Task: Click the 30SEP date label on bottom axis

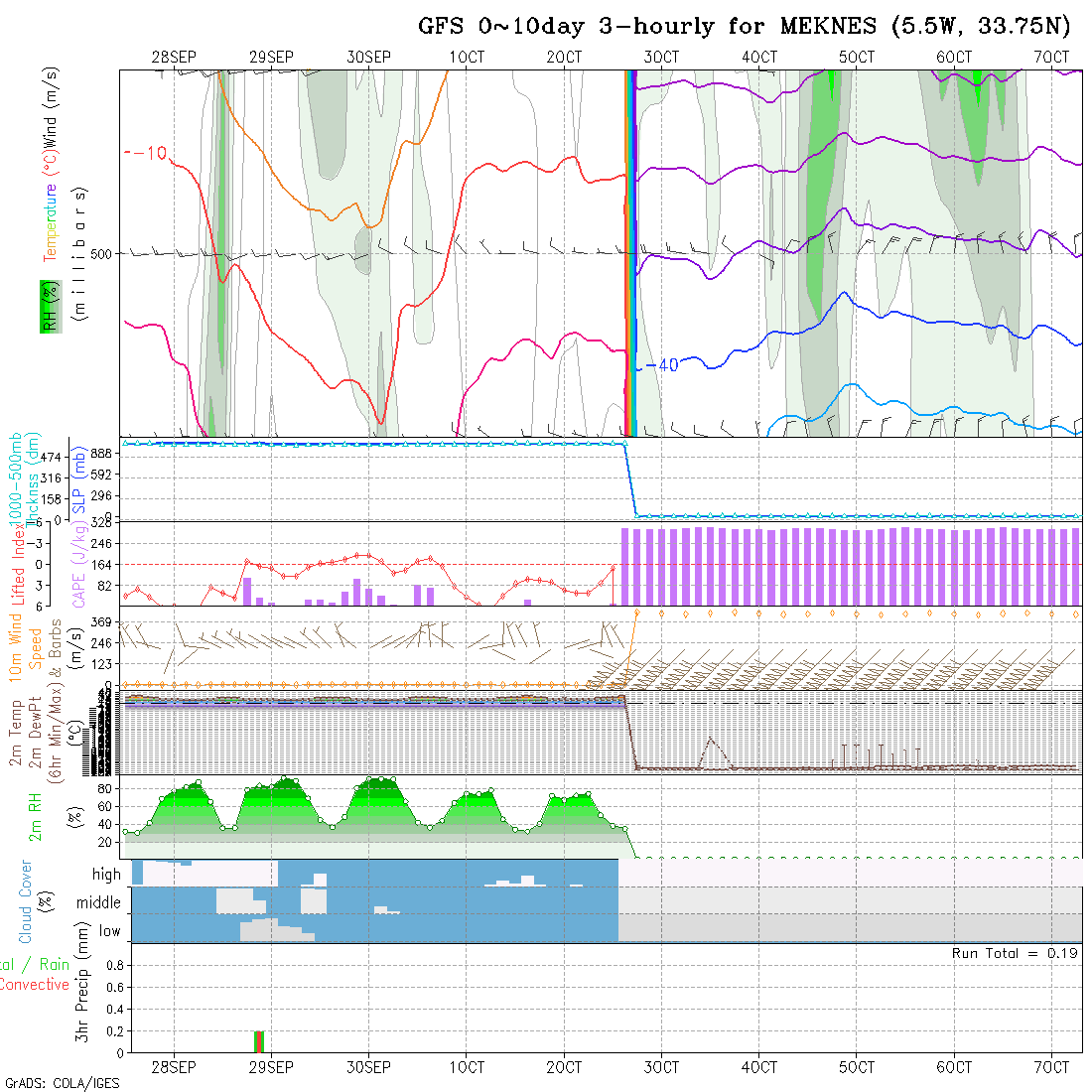Action: [368, 1067]
